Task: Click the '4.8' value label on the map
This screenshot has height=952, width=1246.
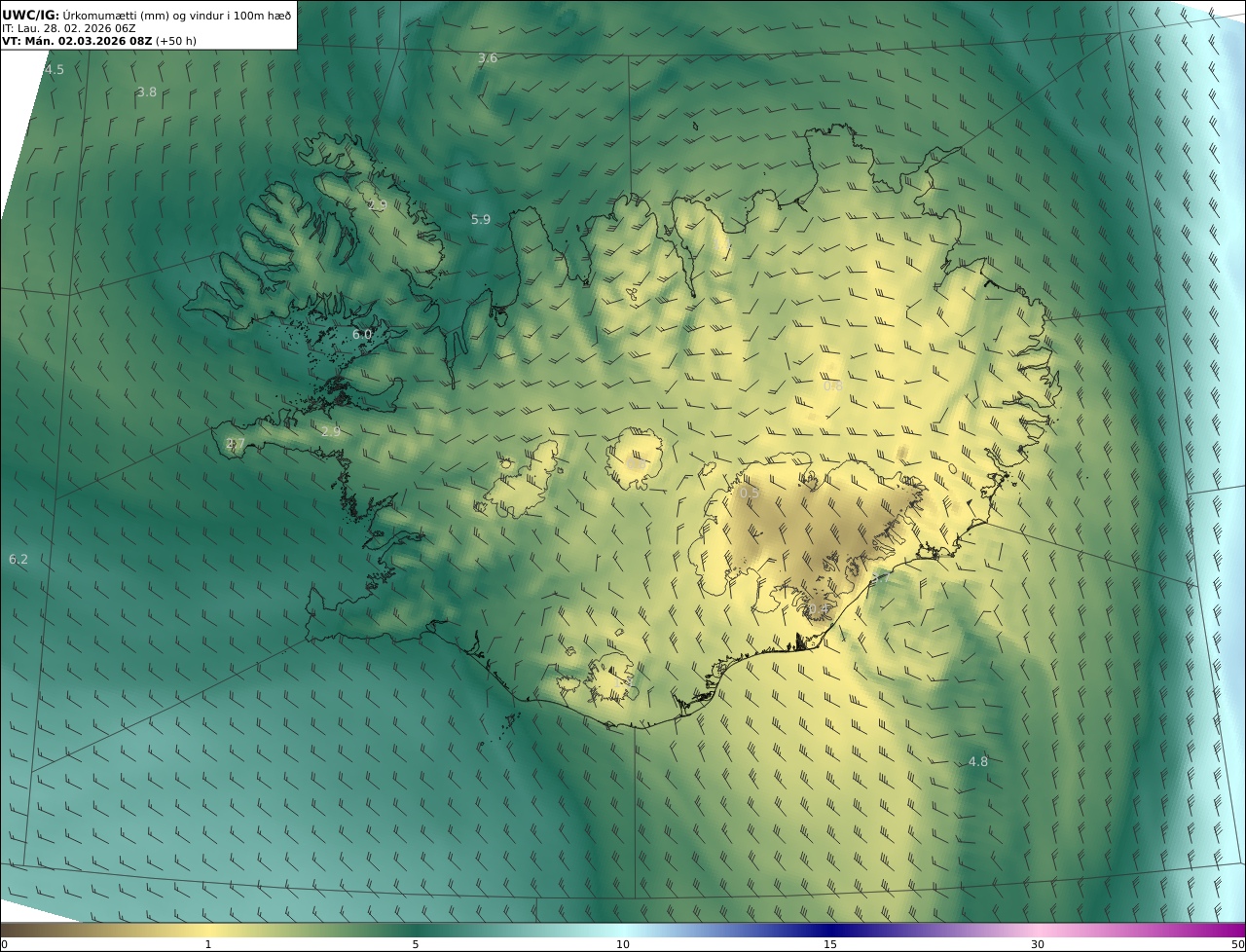Action: [x=978, y=762]
